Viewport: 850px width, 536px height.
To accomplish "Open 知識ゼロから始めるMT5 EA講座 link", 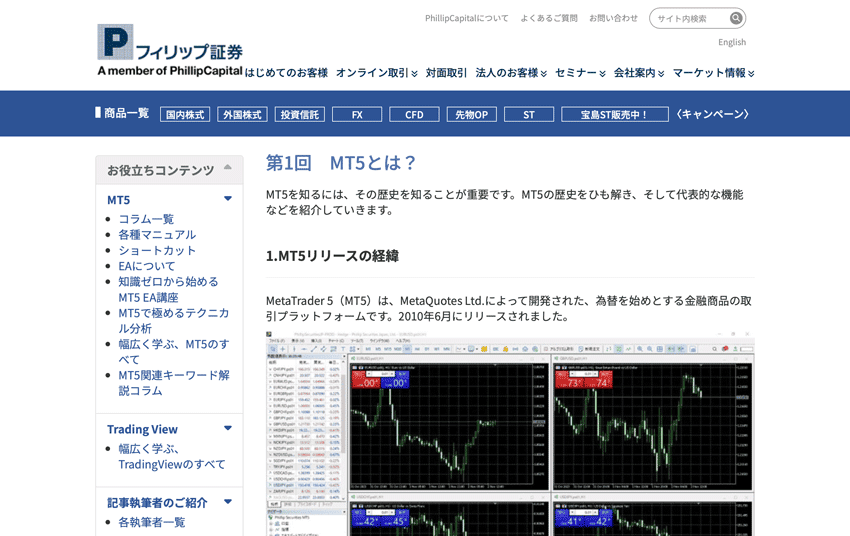I will 169,289.
